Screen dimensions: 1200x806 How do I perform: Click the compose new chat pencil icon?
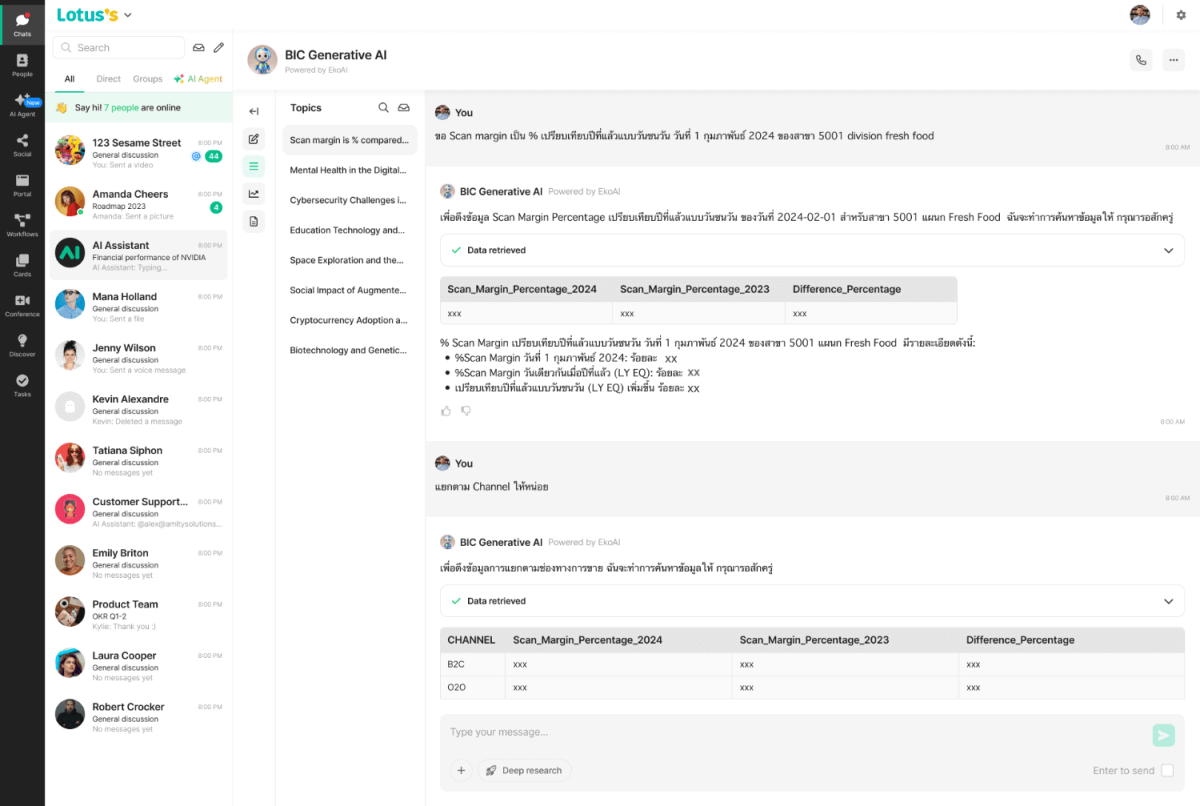[x=219, y=47]
